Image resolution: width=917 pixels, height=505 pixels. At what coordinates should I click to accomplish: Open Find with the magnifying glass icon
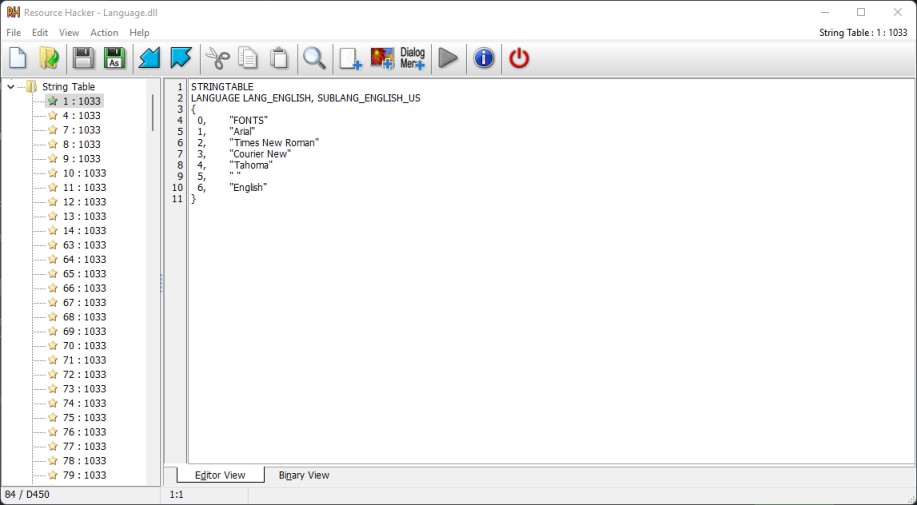[x=315, y=58]
